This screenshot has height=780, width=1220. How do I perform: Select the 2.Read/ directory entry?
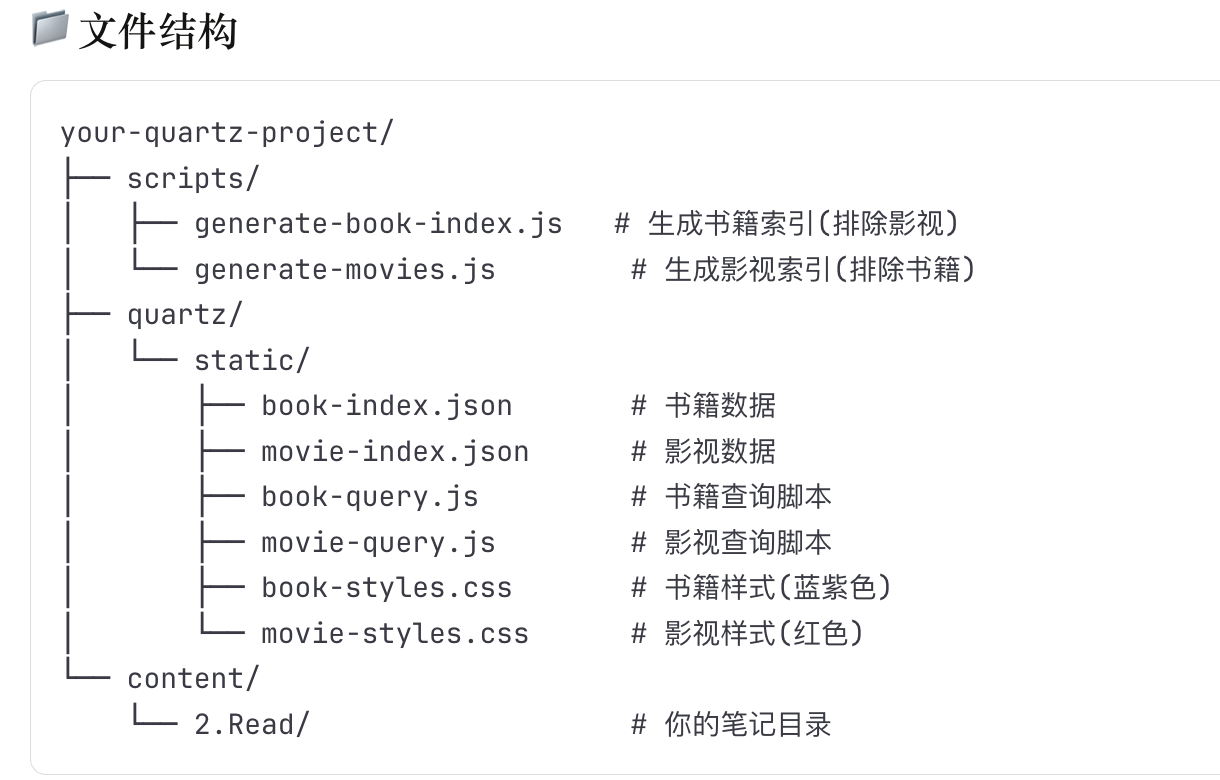pos(251,725)
